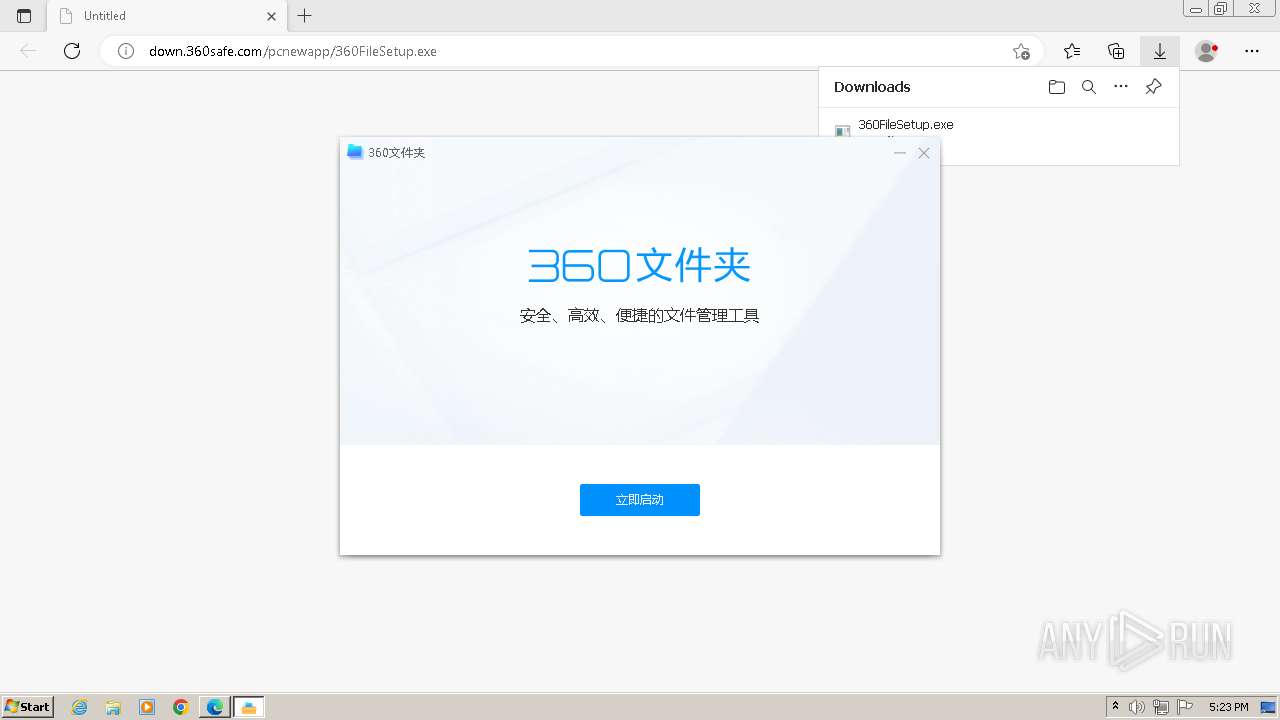Search downloads with magnifier icon

(x=1089, y=87)
